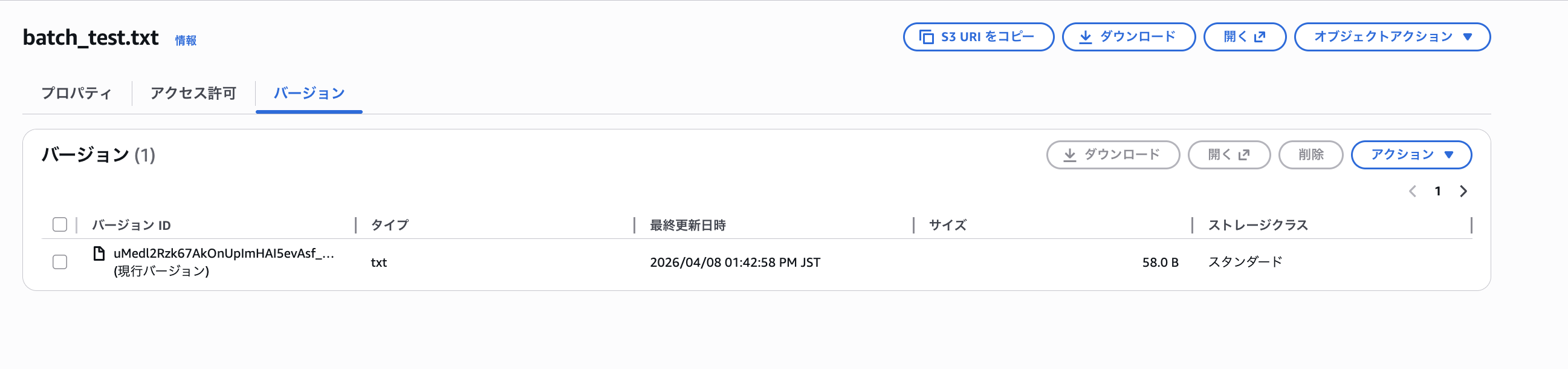The height and width of the screenshot is (369, 1568).
Task: Select the バージョン tab
Action: click(x=309, y=93)
